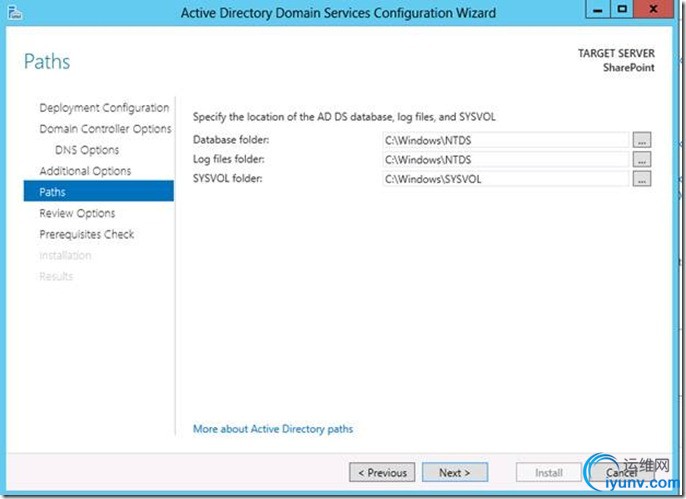Close the wizard window
Image resolution: width=686 pixels, height=499 pixels.
click(x=653, y=10)
